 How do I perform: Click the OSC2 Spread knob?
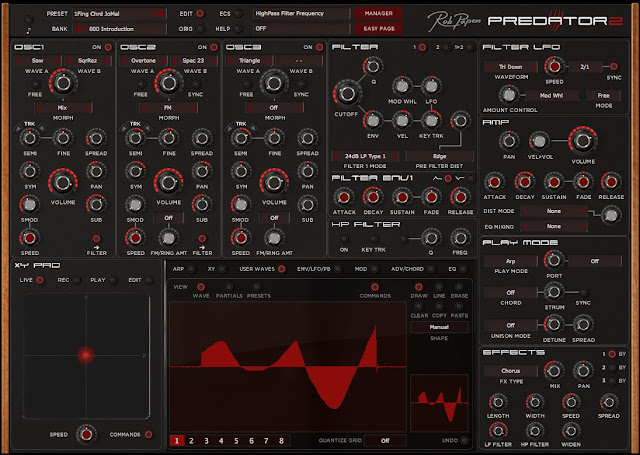tap(202, 138)
